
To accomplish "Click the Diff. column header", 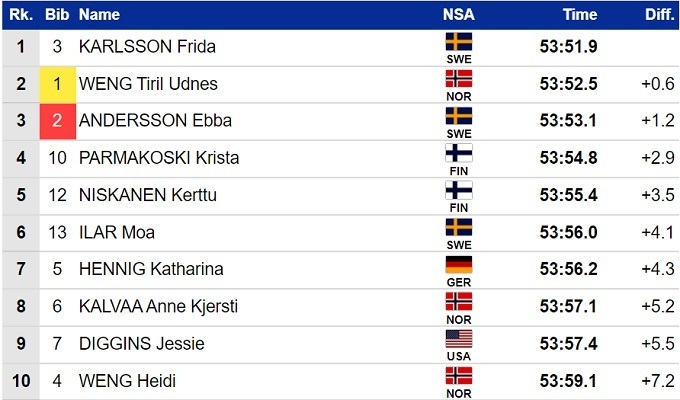I will pyautogui.click(x=658, y=15).
